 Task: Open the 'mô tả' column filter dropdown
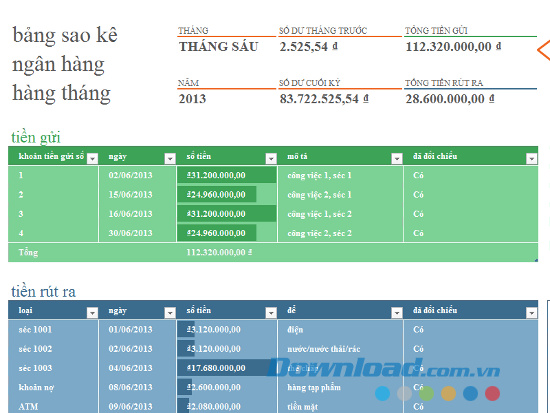click(x=397, y=159)
